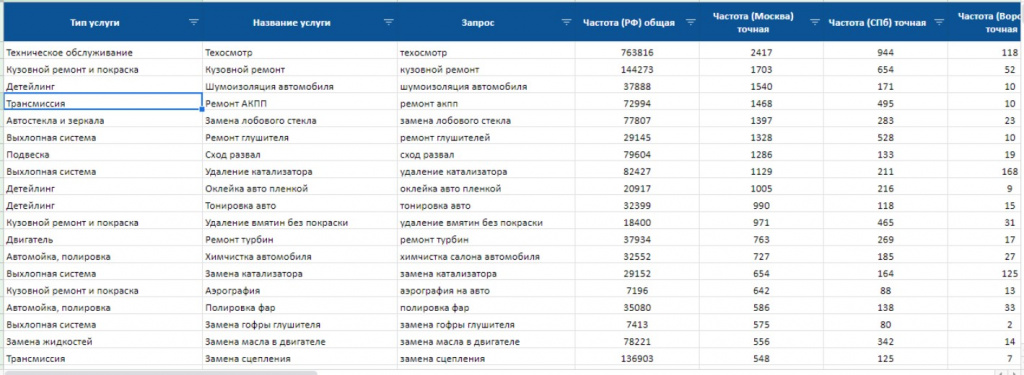
Task: Select the query cell ремонт глушителей
Action: click(486, 137)
